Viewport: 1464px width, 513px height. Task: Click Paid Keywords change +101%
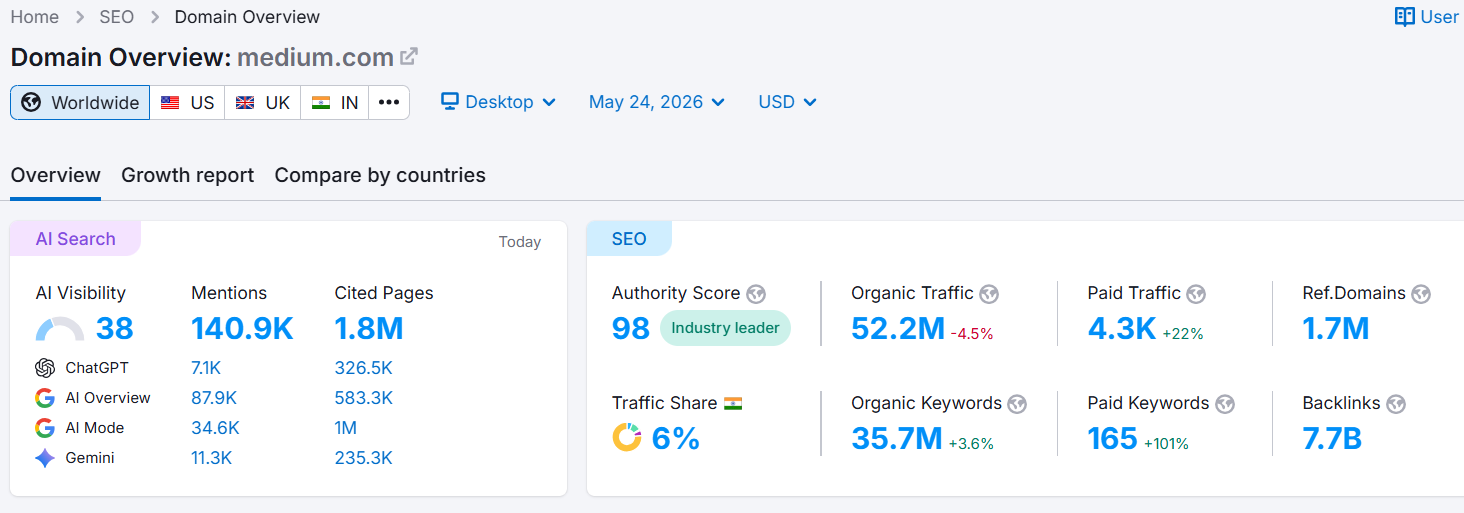click(1166, 444)
